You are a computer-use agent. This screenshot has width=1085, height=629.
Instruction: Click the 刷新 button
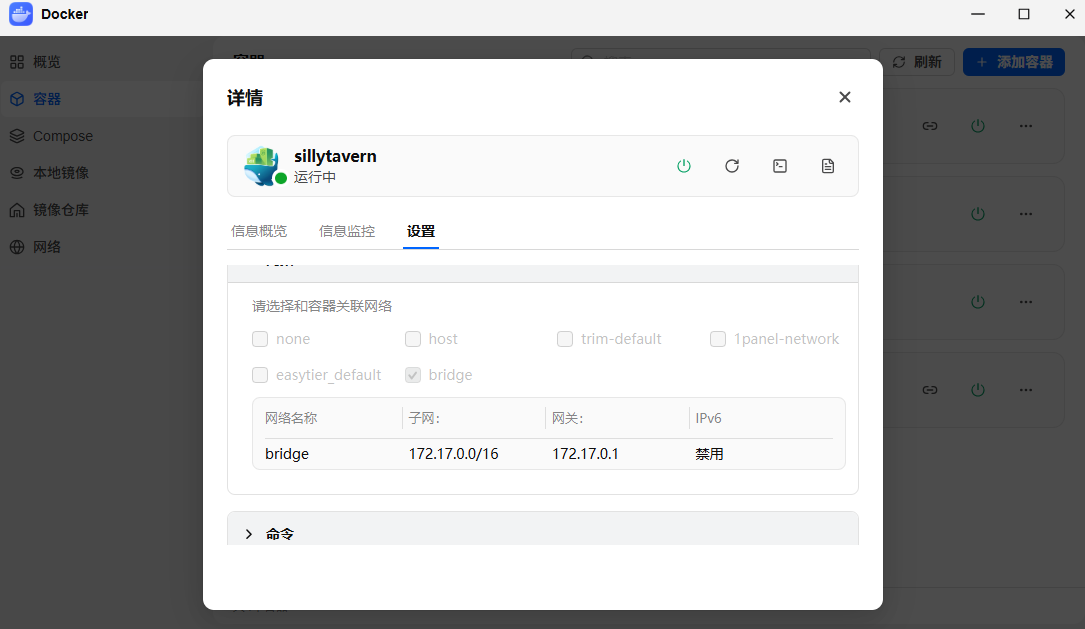pyautogui.click(x=917, y=62)
